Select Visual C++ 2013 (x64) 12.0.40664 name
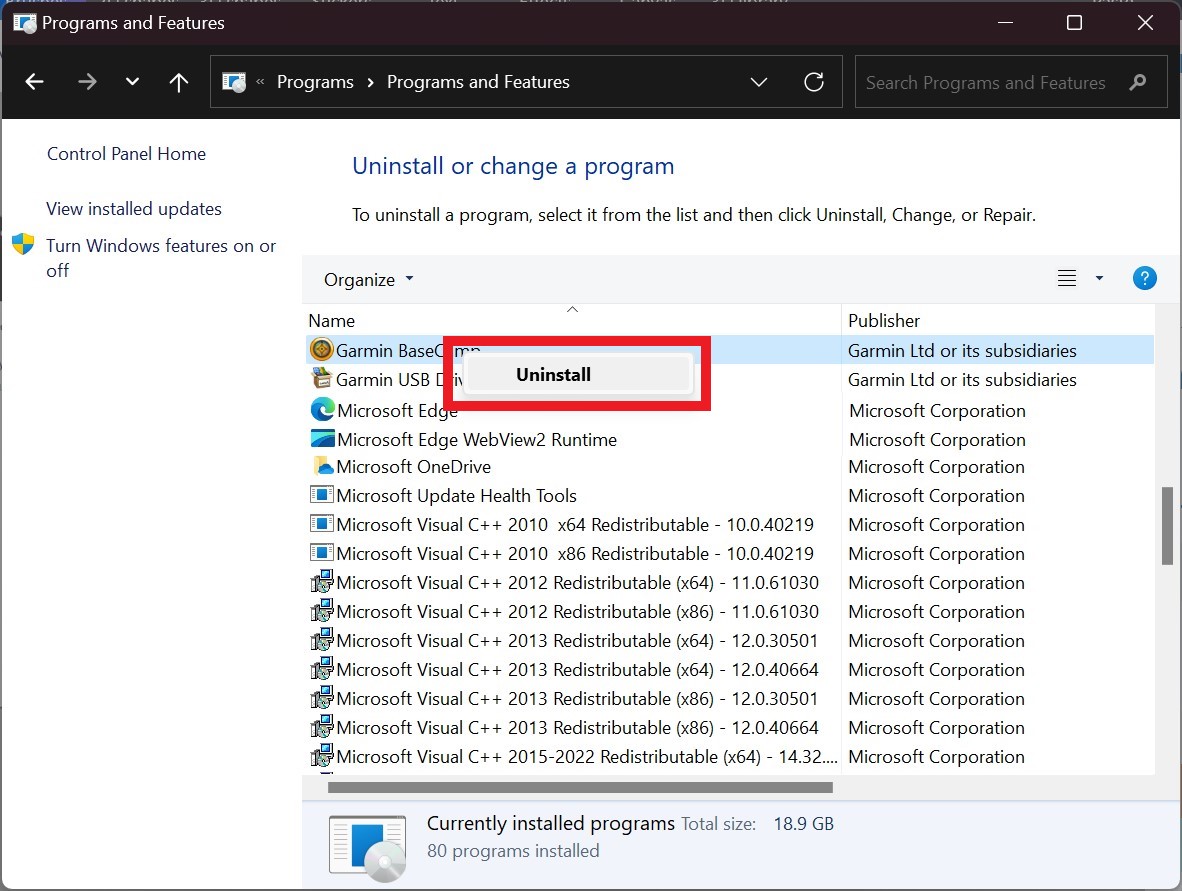 [577, 669]
